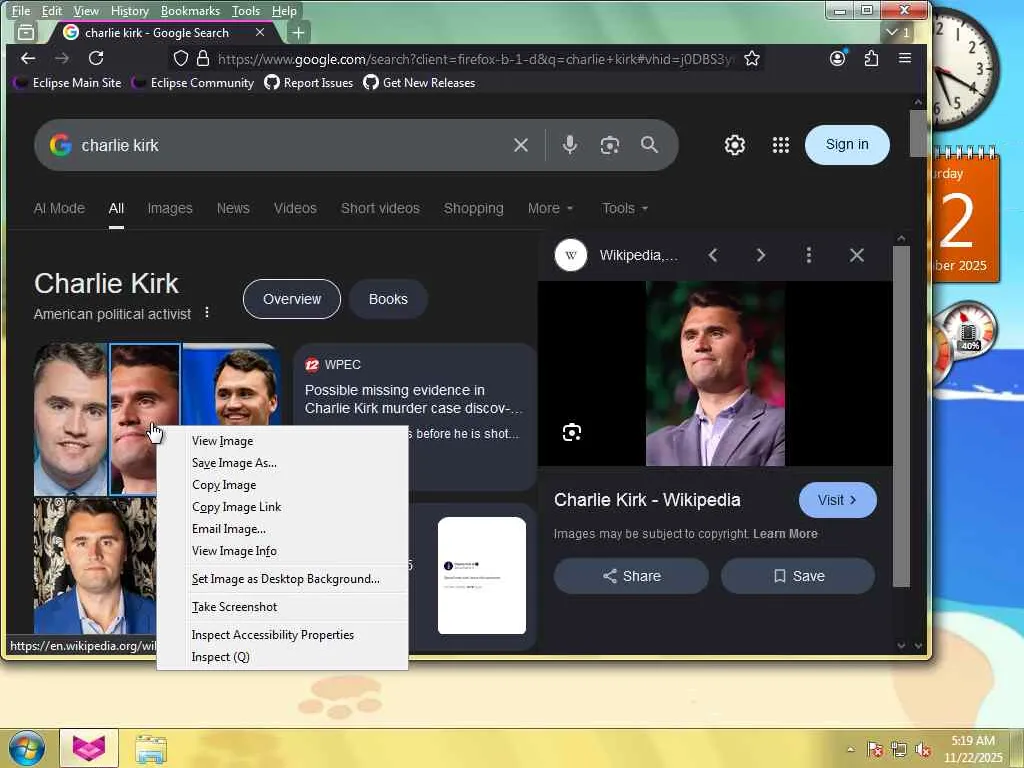
Task: Go back with the browser back arrow
Action: 27,58
